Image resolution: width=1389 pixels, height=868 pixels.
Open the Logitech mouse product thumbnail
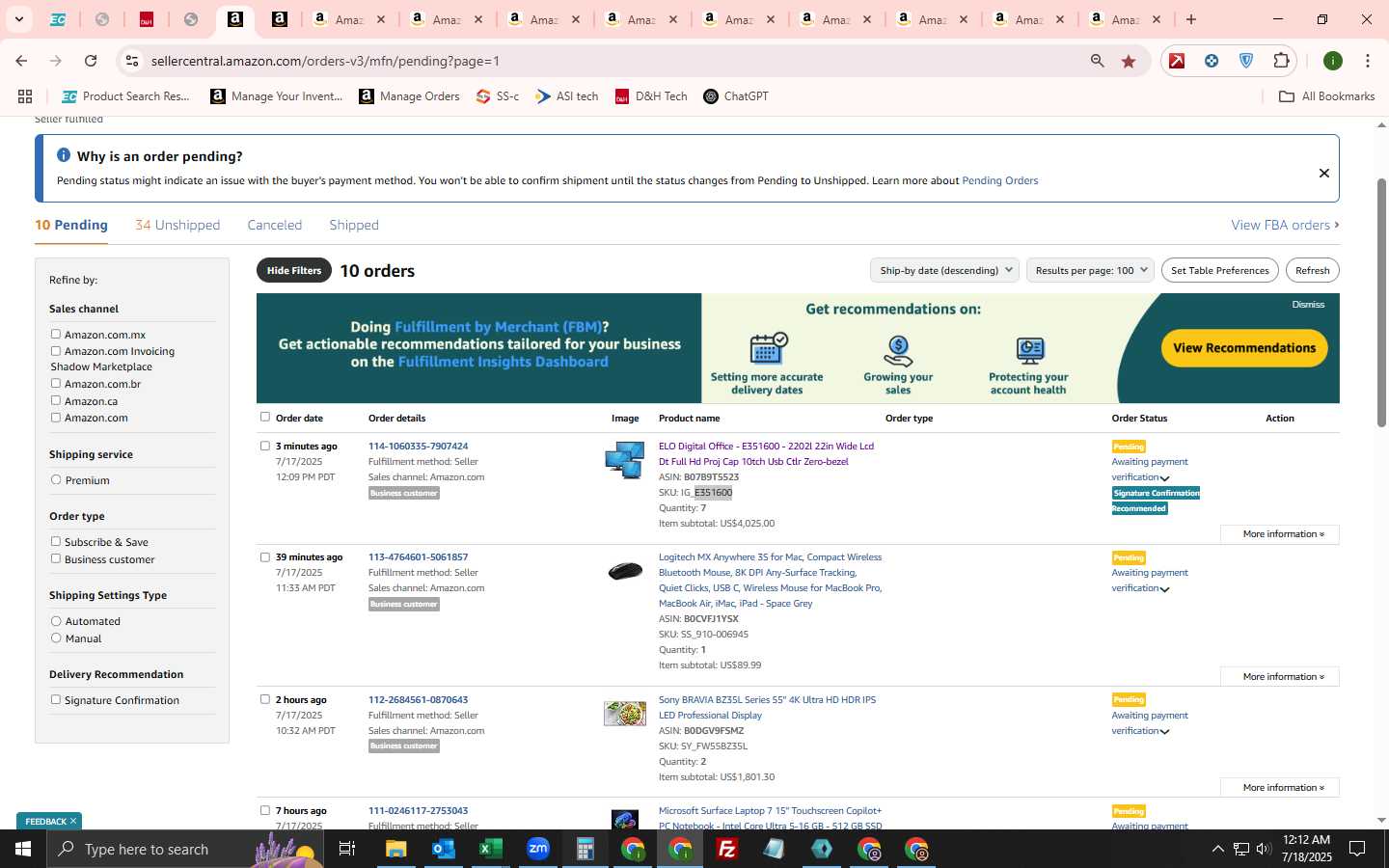pos(625,571)
